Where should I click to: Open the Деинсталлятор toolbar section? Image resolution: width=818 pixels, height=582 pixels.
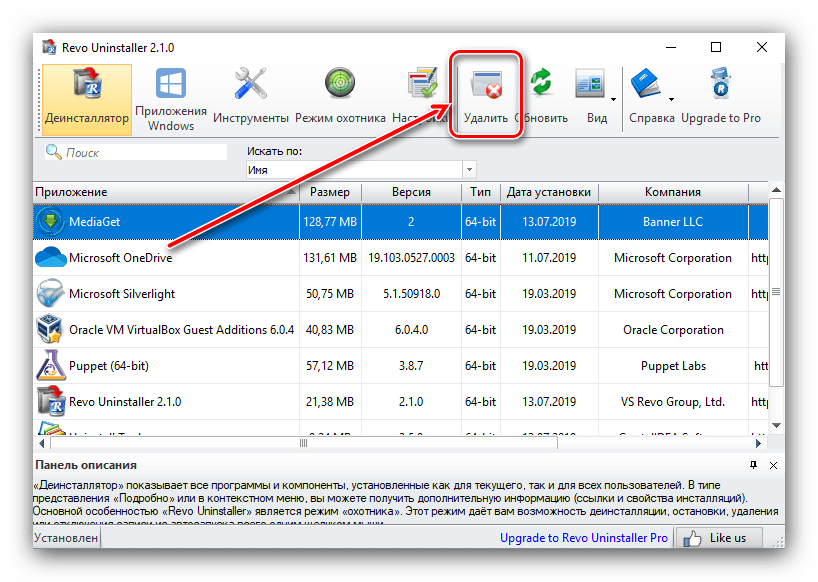coord(87,100)
